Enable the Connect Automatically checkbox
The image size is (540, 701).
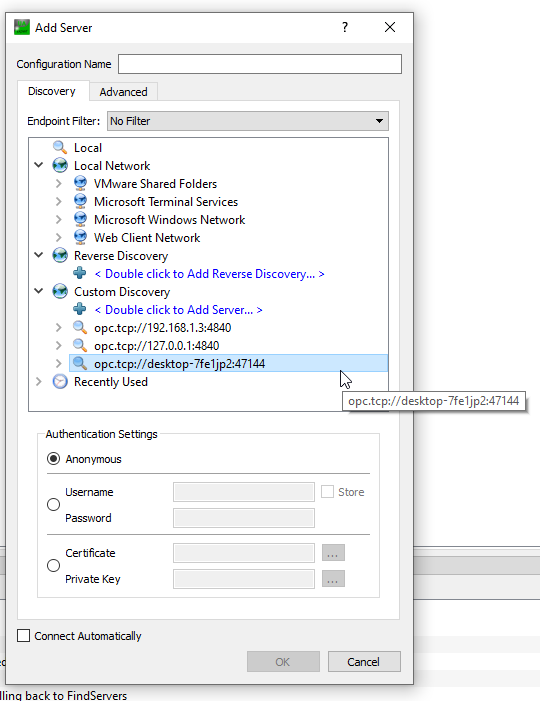[x=23, y=636]
